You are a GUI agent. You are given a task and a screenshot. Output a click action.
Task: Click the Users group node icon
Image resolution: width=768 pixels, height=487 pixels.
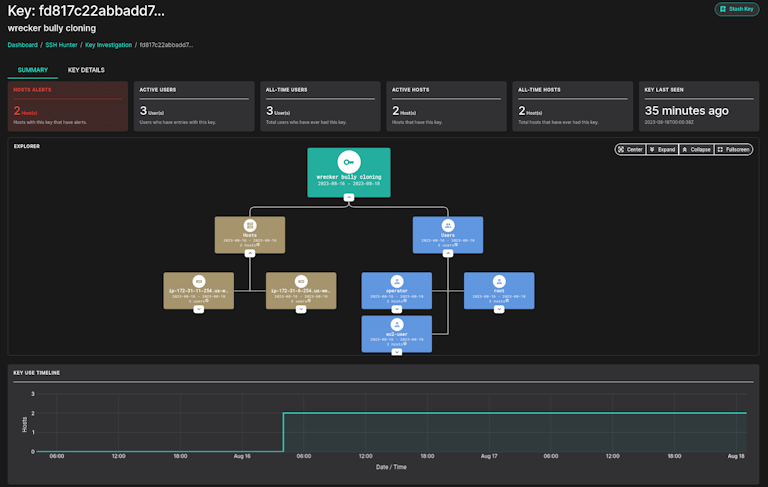point(448,227)
